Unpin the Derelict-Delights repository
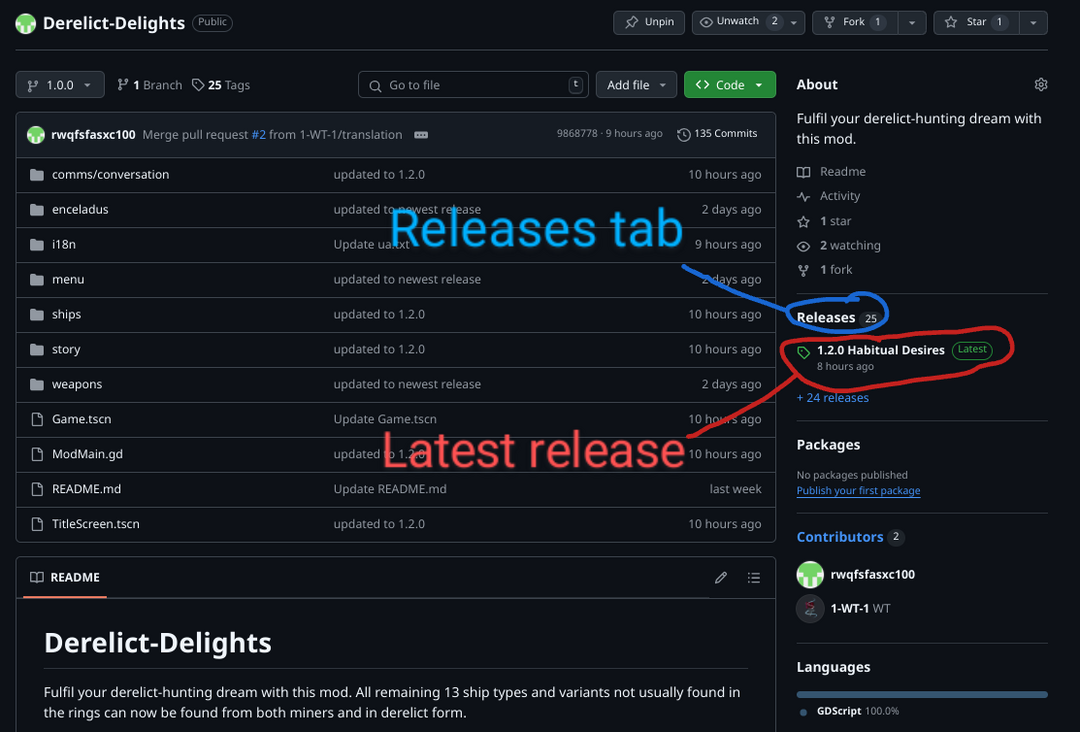1080x732 pixels. click(x=649, y=22)
